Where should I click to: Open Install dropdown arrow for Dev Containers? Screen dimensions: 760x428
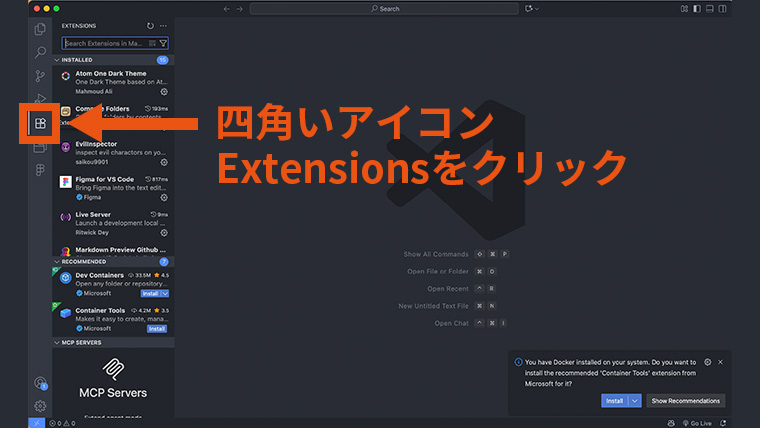(x=164, y=294)
